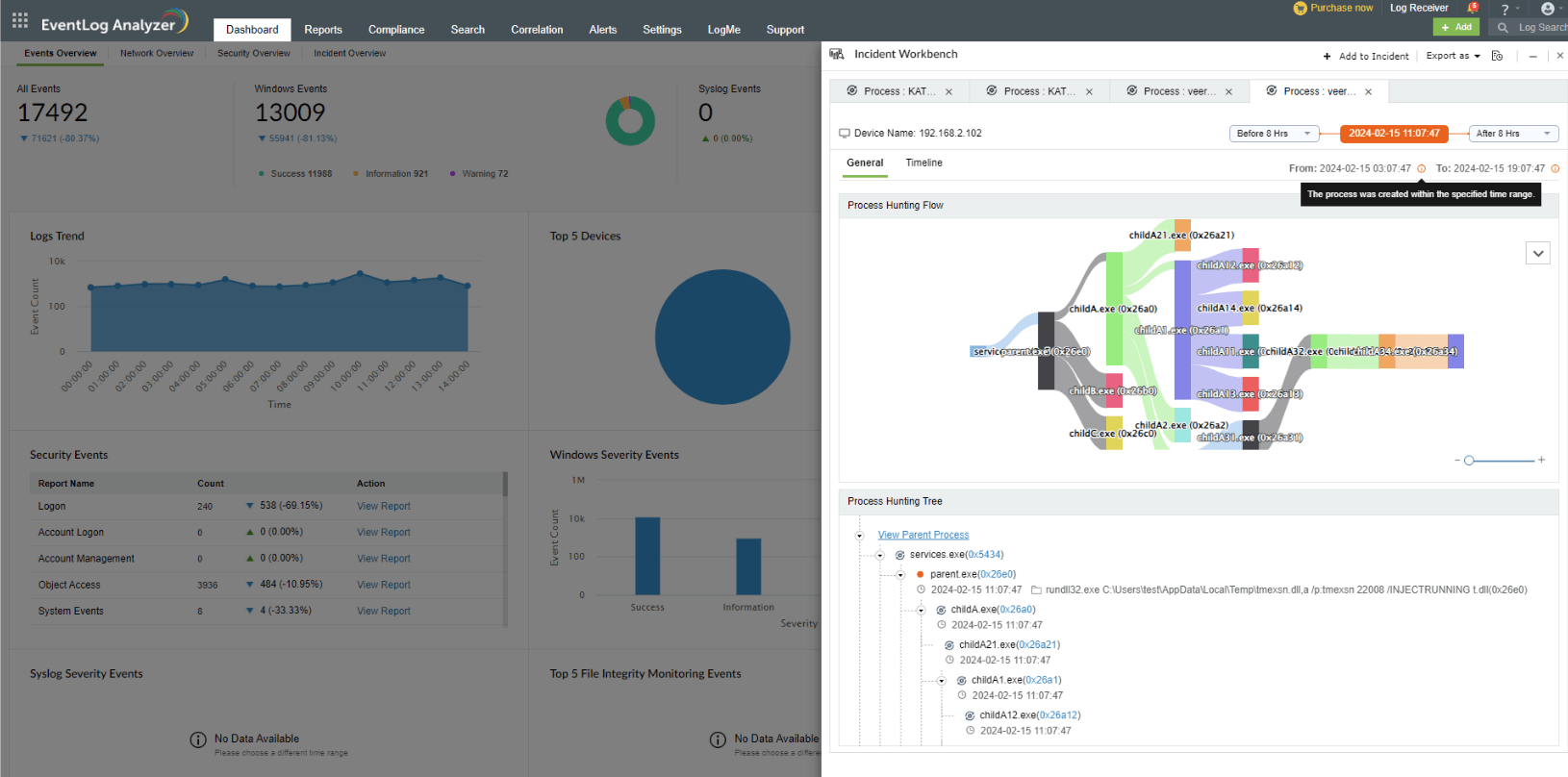Click the childA.exe process icon in tree
1568x777 pixels.
point(941,610)
